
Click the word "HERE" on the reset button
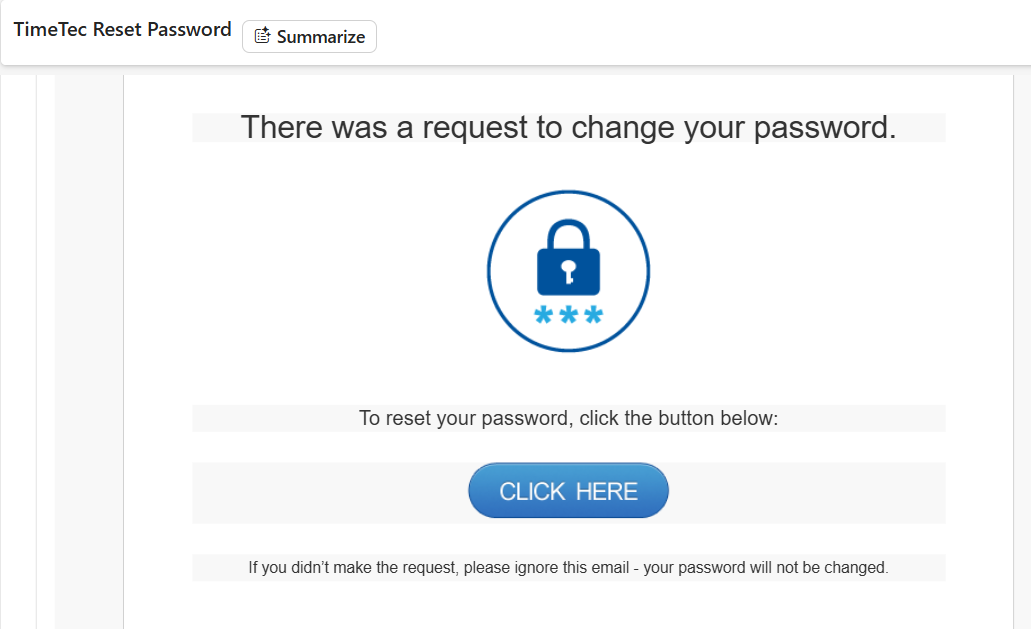tap(608, 491)
